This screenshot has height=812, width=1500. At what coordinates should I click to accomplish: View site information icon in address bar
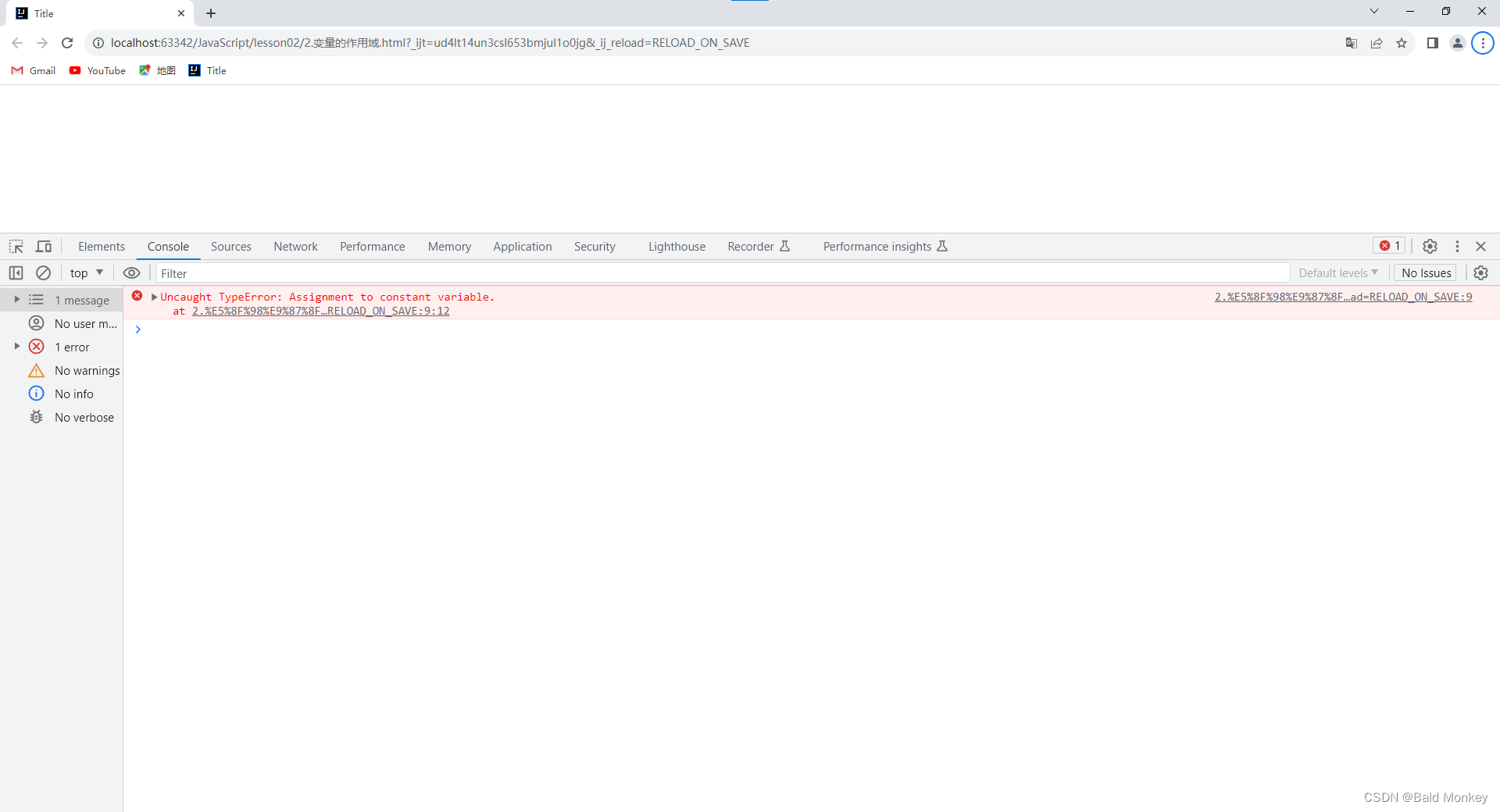98,43
